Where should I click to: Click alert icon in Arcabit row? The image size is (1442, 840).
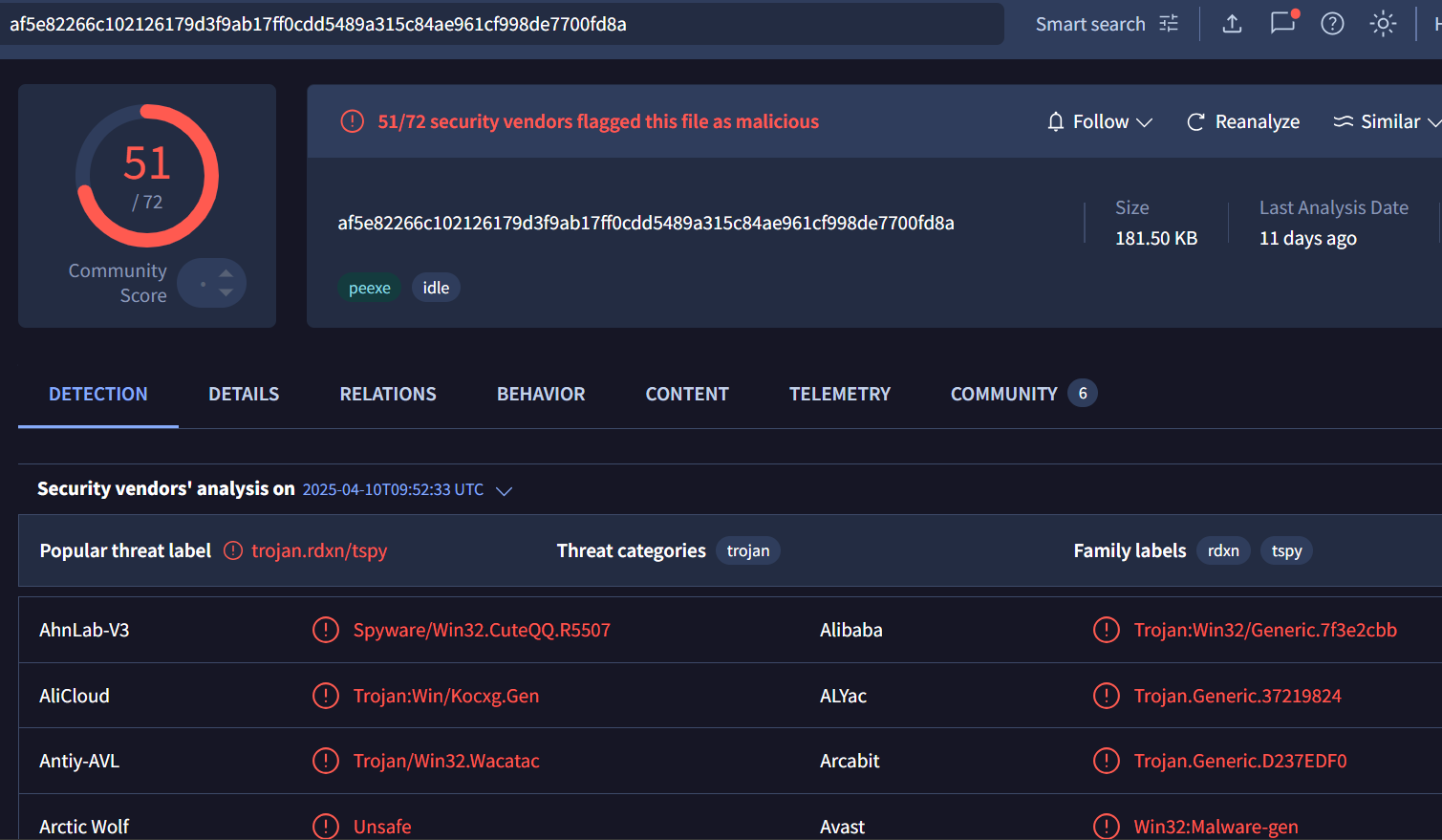pyautogui.click(x=1107, y=761)
